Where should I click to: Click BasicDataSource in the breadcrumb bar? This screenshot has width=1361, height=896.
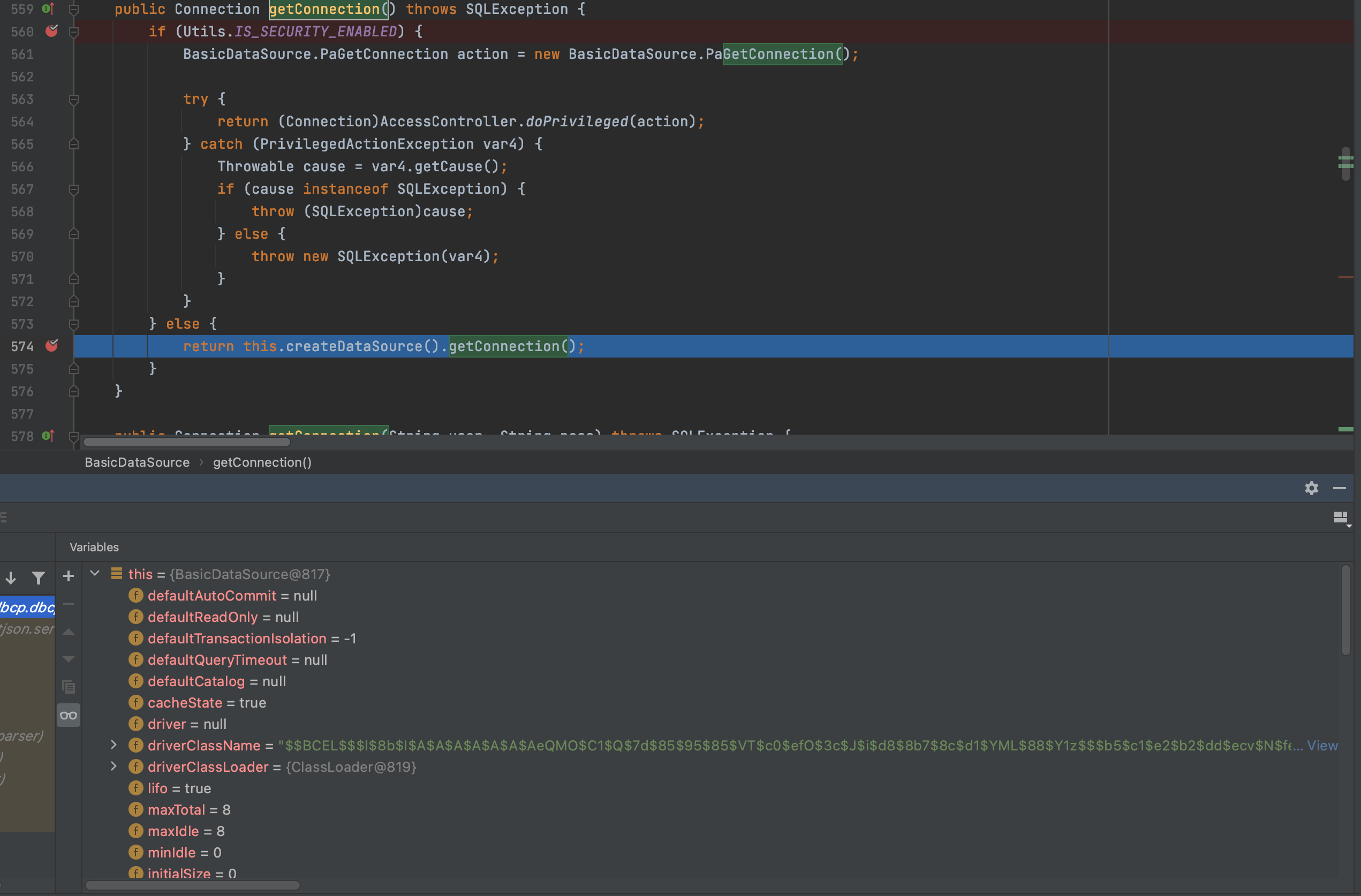[137, 462]
